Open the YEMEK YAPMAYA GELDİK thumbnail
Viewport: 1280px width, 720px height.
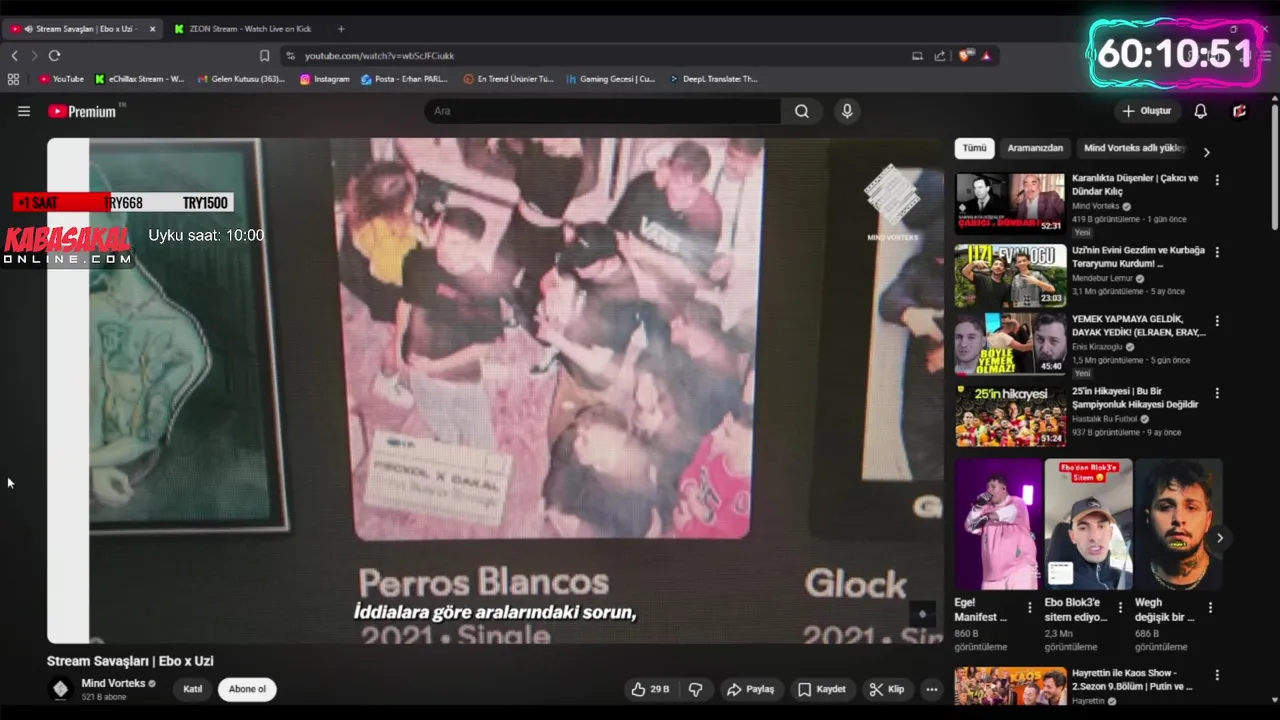[1010, 346]
